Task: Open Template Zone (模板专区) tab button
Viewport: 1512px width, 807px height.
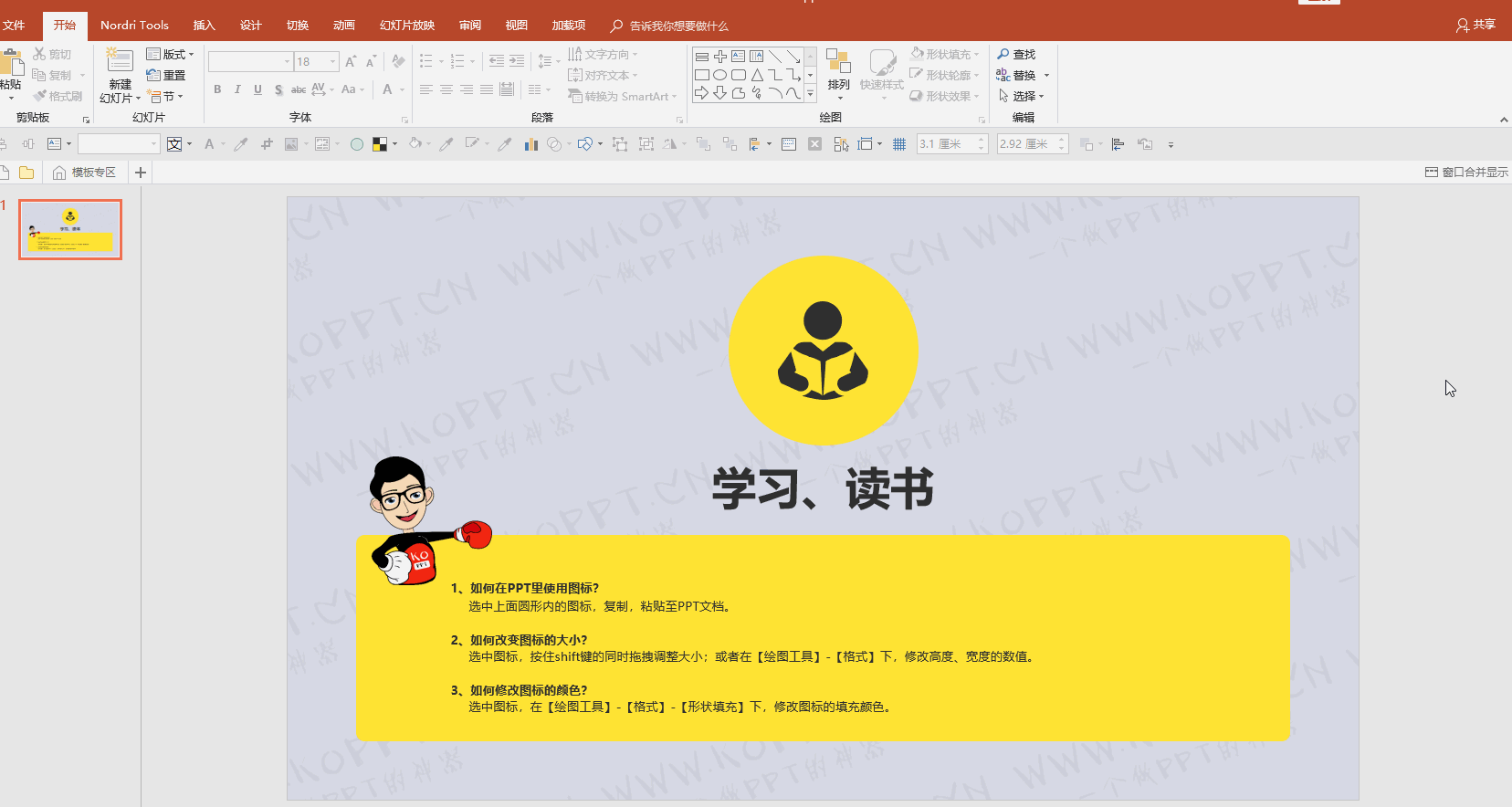Action: pos(85,172)
